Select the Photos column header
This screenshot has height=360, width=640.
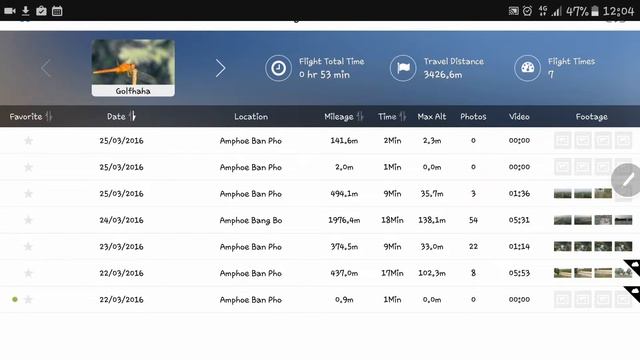(473, 116)
